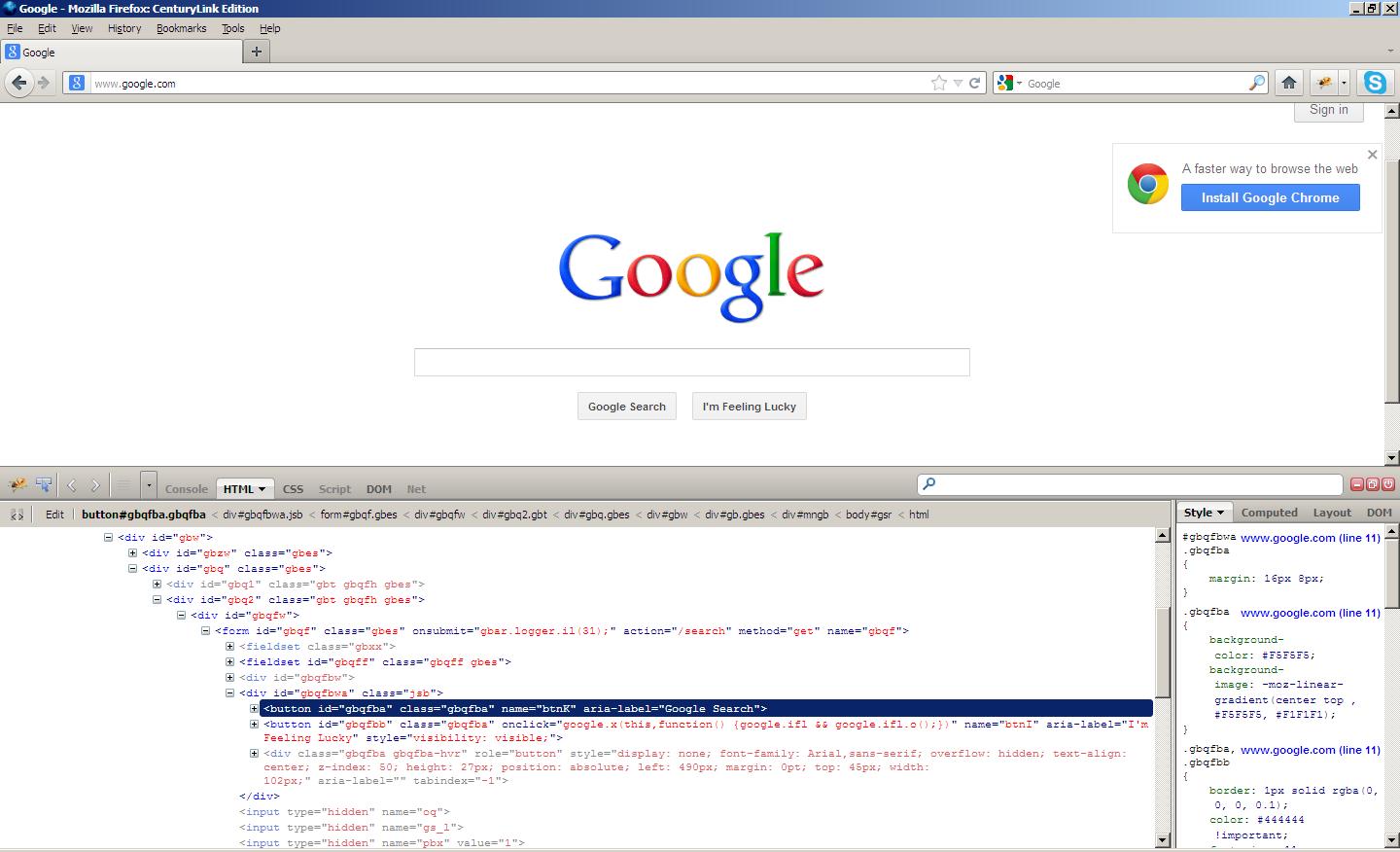Click Firebug panel history back arrow
The width and height of the screenshot is (1400, 852).
[71, 484]
